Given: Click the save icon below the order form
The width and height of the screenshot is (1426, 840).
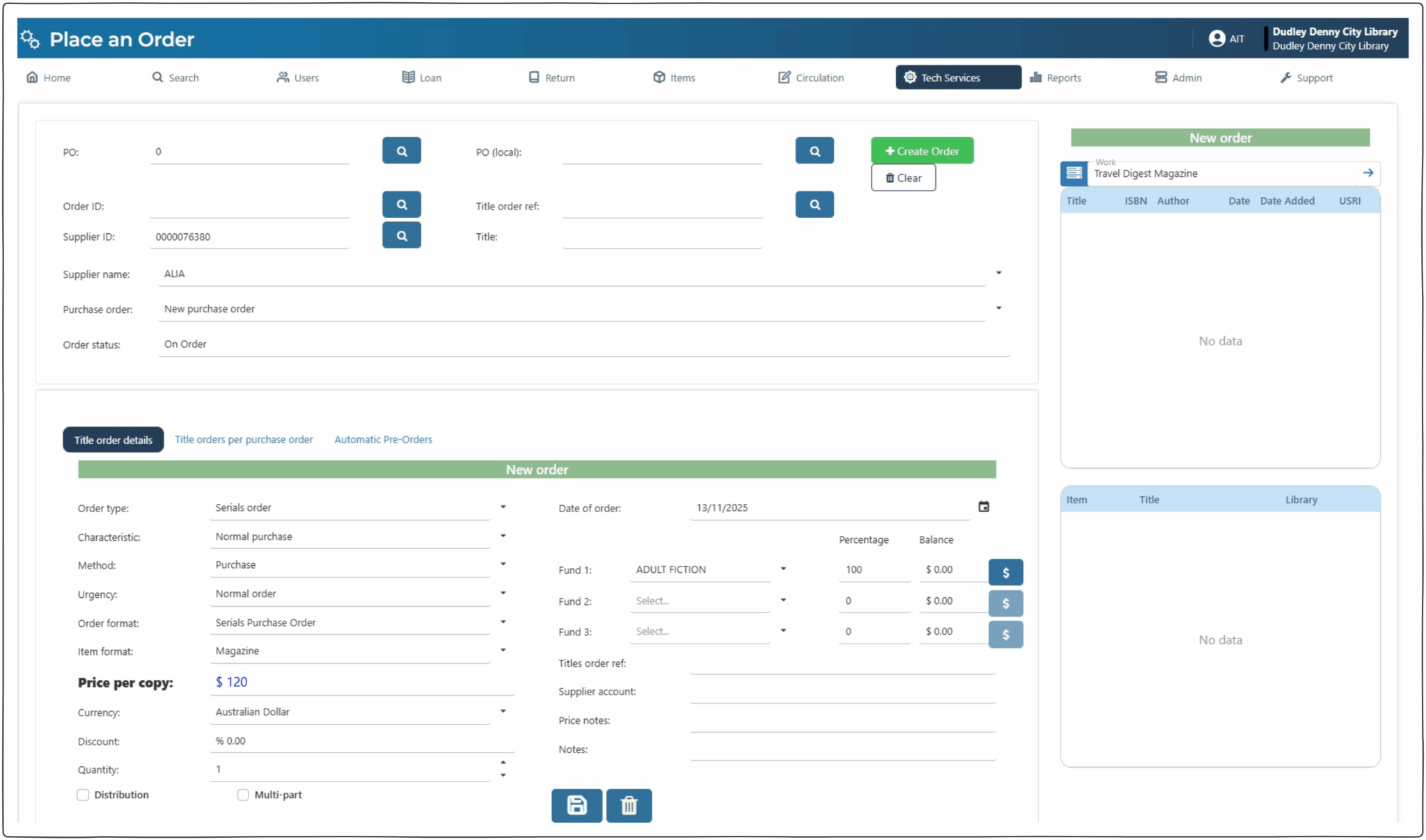Looking at the screenshot, I should click(577, 805).
